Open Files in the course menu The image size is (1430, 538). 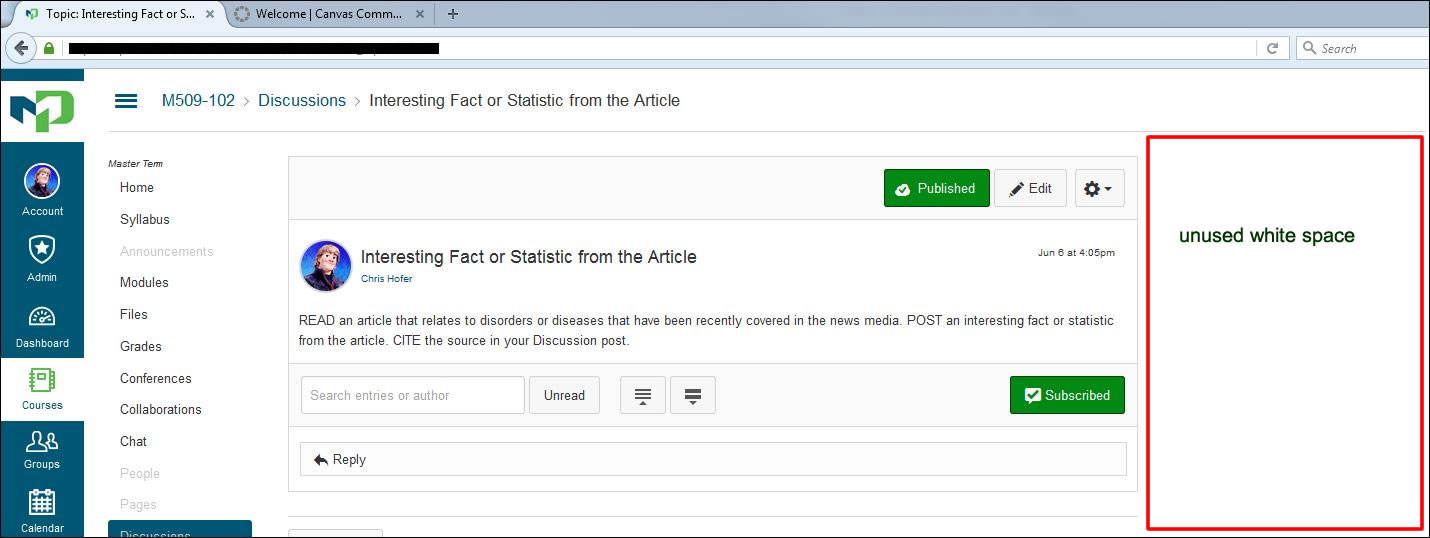coord(134,314)
